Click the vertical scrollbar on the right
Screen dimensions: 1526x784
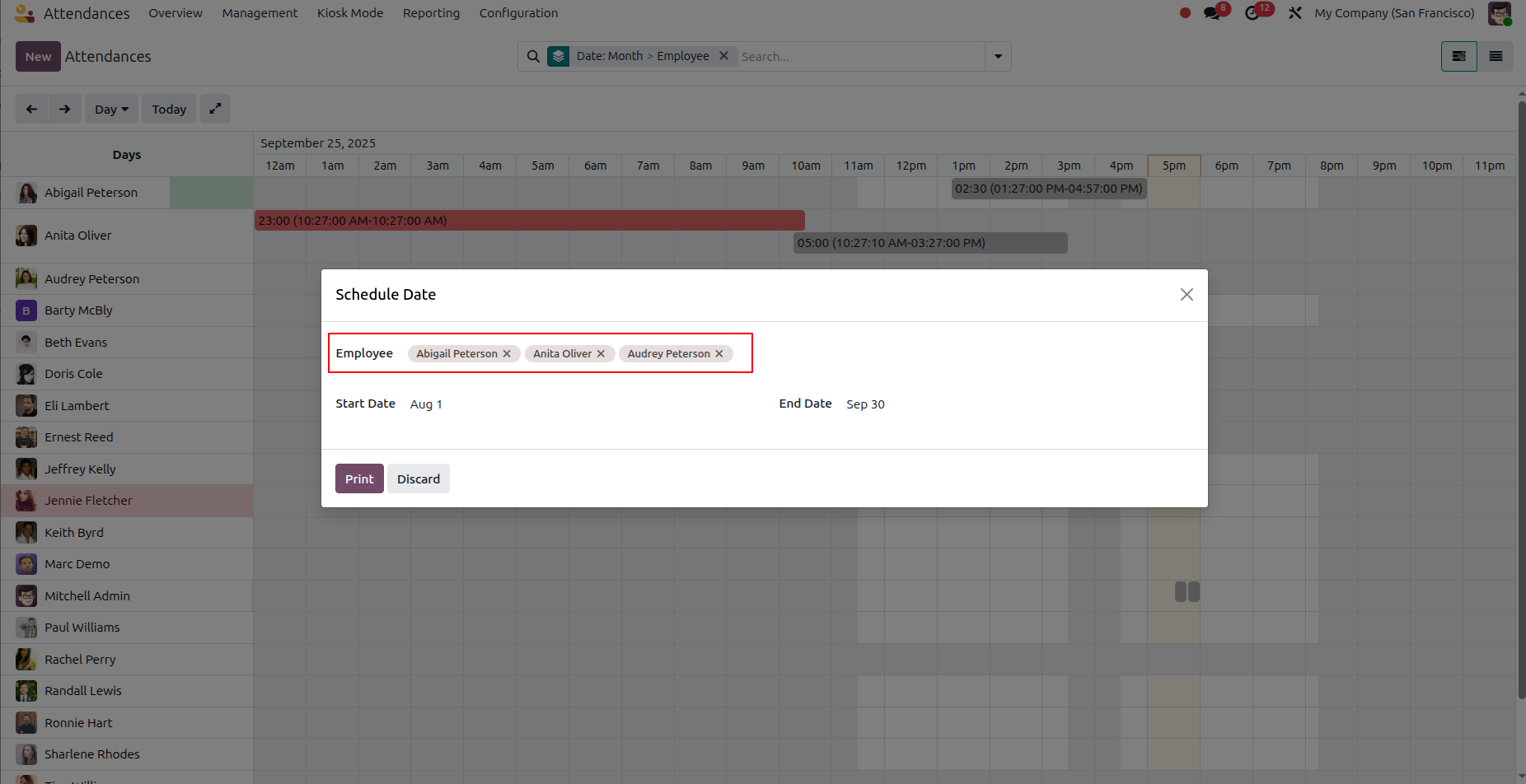click(x=1521, y=399)
